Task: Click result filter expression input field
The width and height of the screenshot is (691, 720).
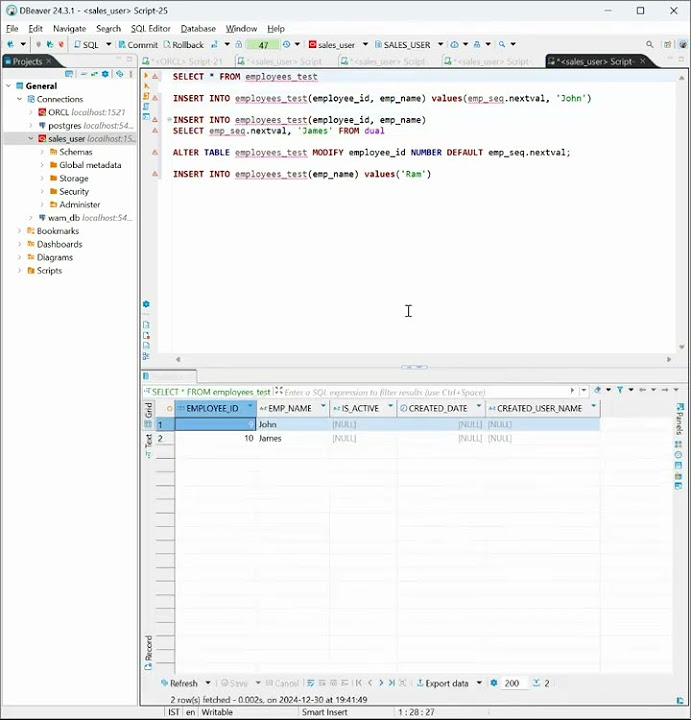Action: tap(425, 392)
